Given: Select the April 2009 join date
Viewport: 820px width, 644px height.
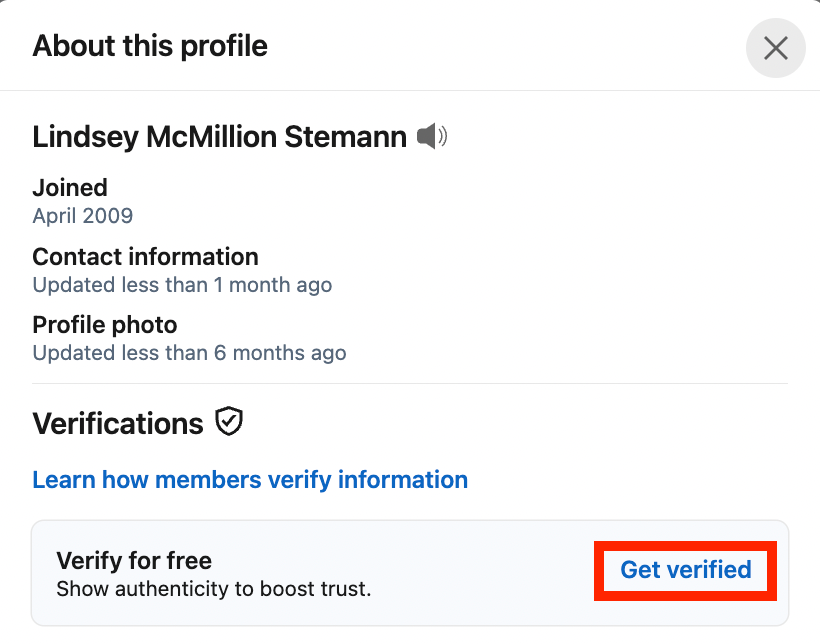Looking at the screenshot, I should click(82, 216).
